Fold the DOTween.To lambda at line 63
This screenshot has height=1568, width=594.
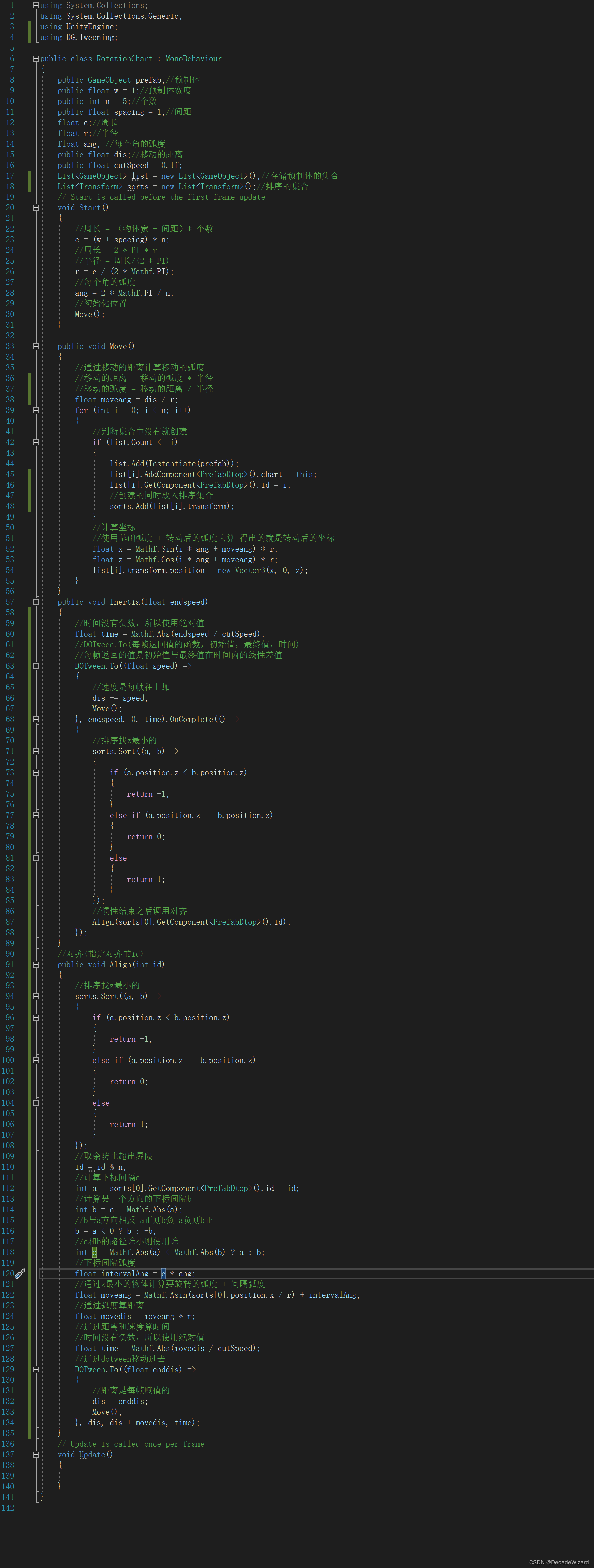click(36, 666)
